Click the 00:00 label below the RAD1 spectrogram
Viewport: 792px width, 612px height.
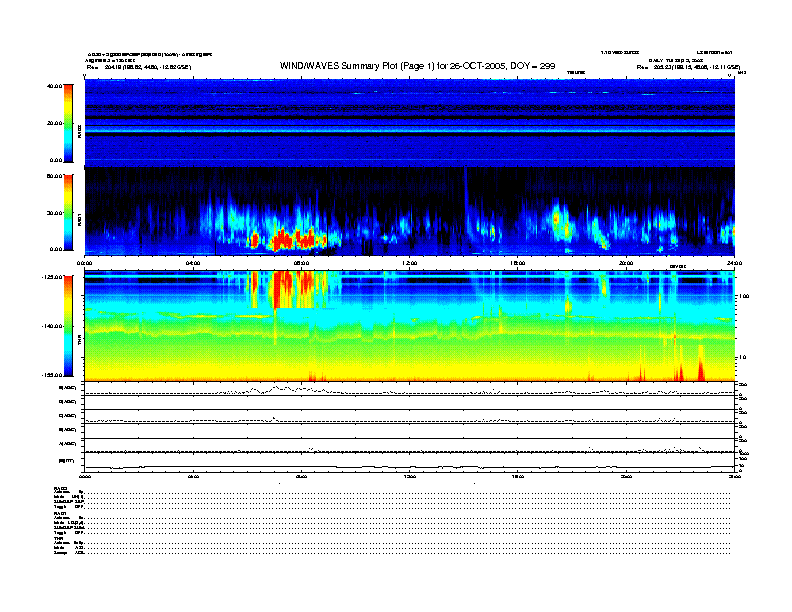pos(84,263)
